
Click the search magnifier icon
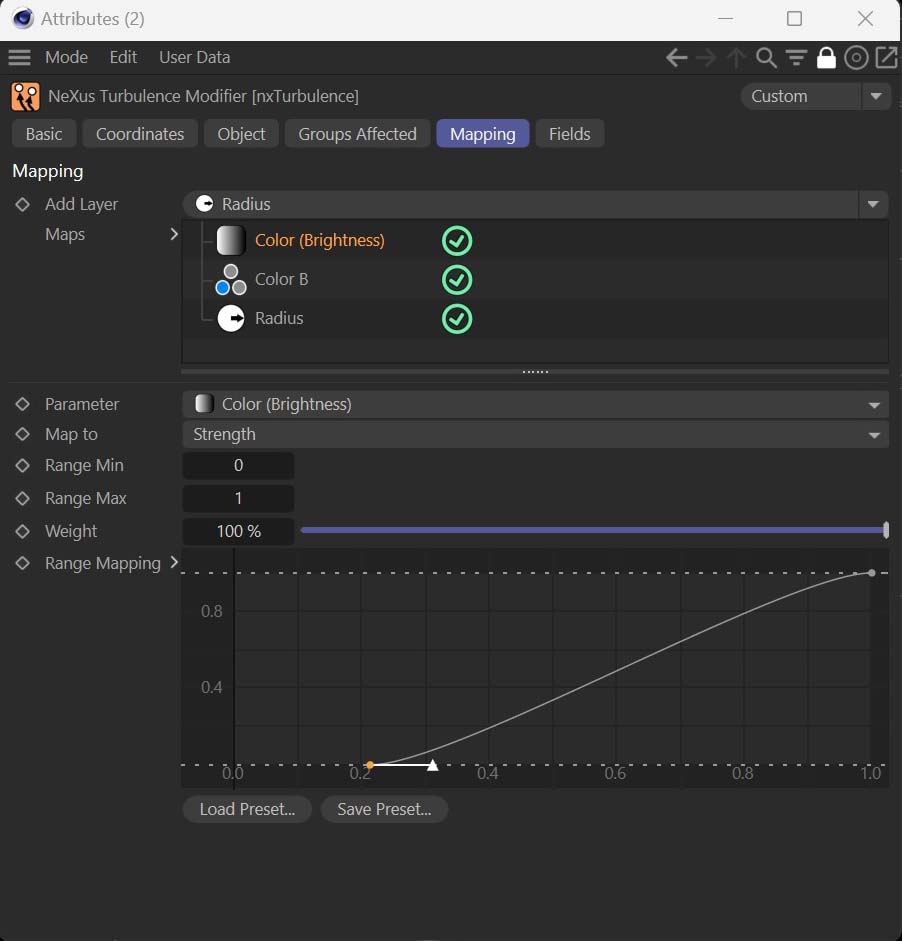point(766,58)
